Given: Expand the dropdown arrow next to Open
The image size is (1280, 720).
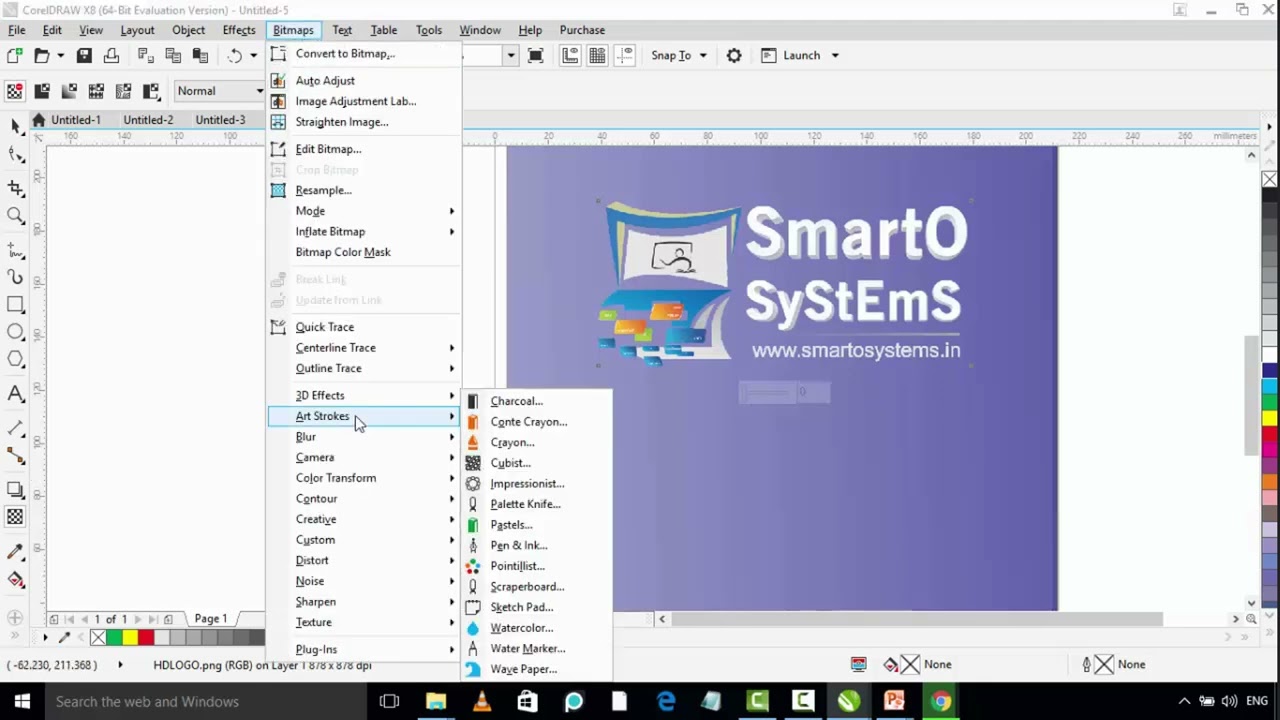Looking at the screenshot, I should point(60,56).
